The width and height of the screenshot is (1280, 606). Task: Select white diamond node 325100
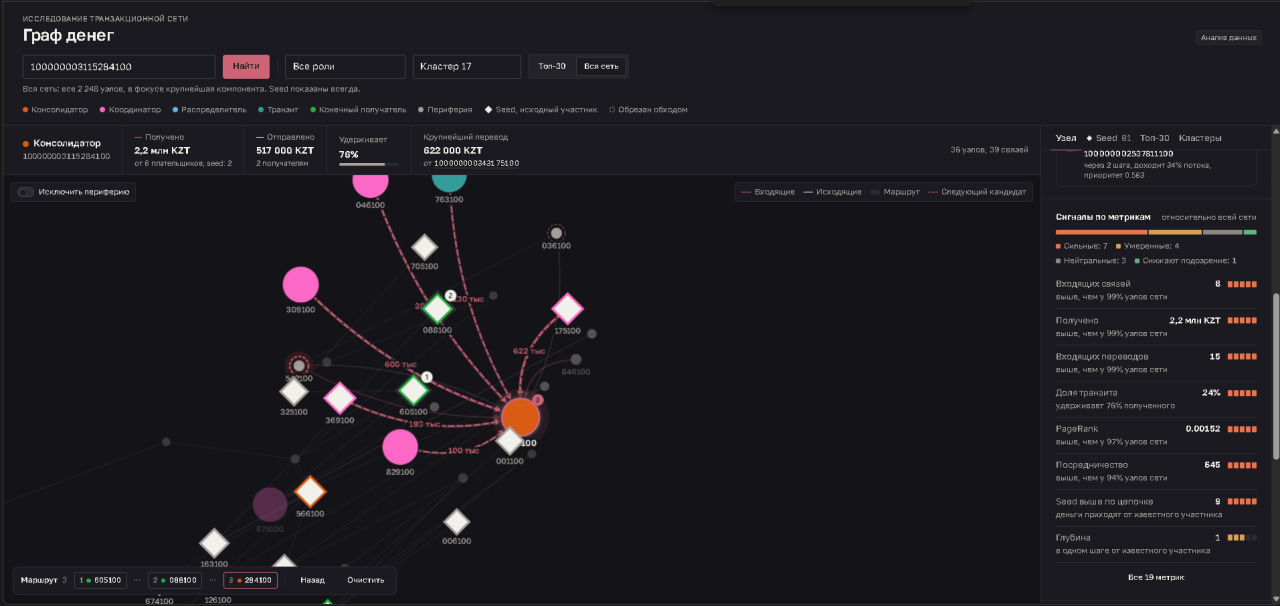pos(293,392)
